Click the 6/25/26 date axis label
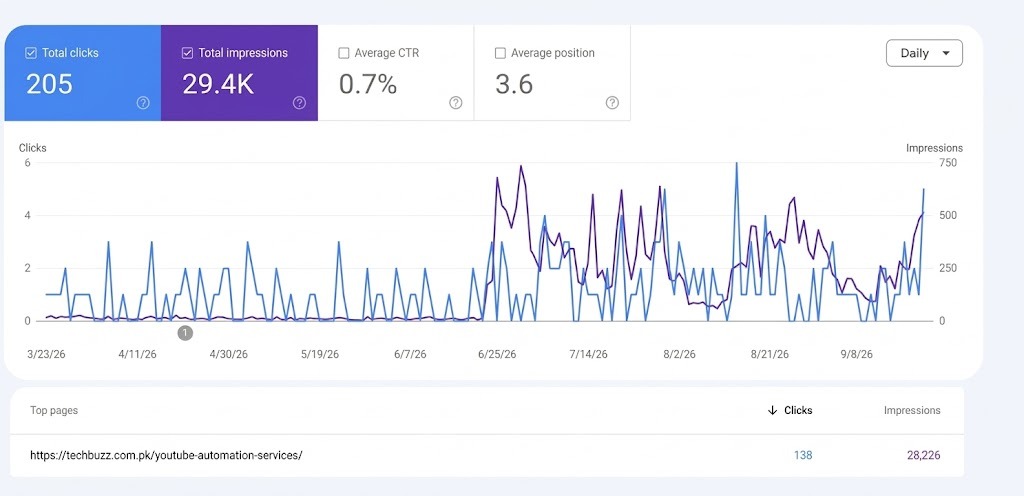 pos(497,354)
